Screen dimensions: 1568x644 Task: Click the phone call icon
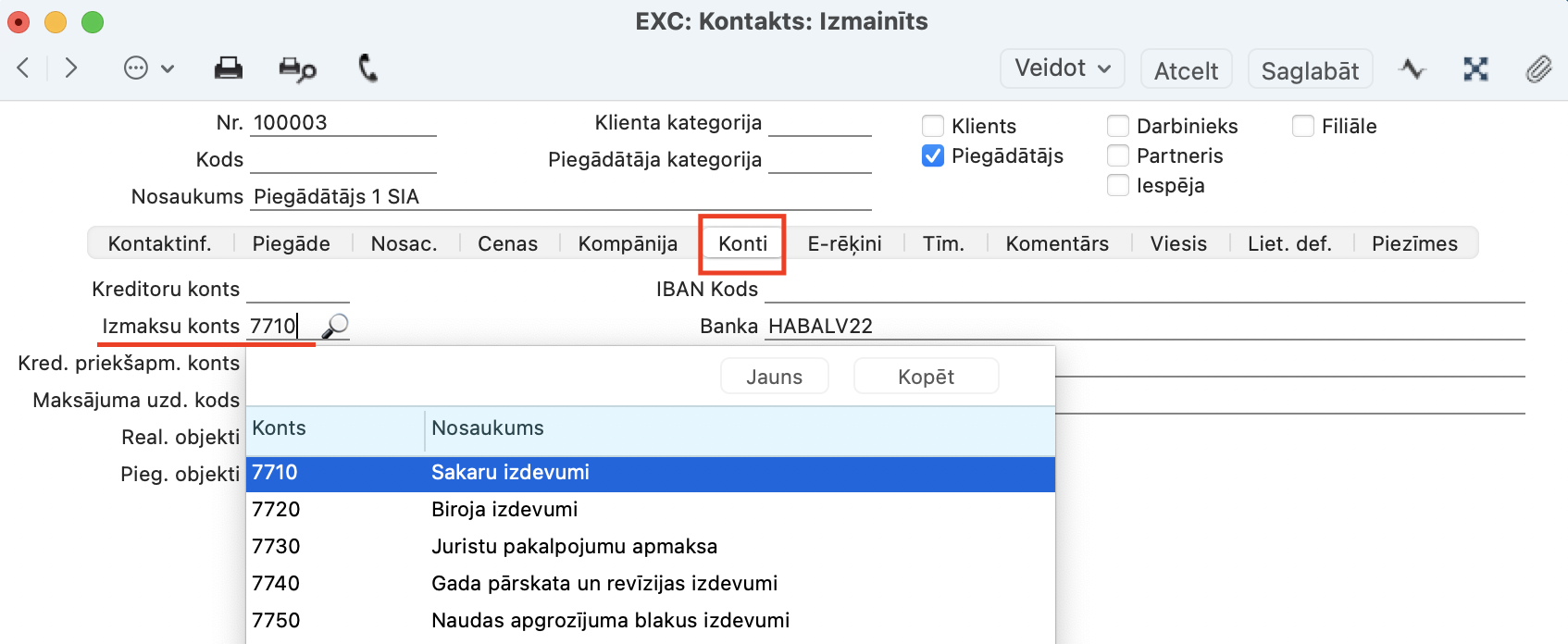(367, 68)
